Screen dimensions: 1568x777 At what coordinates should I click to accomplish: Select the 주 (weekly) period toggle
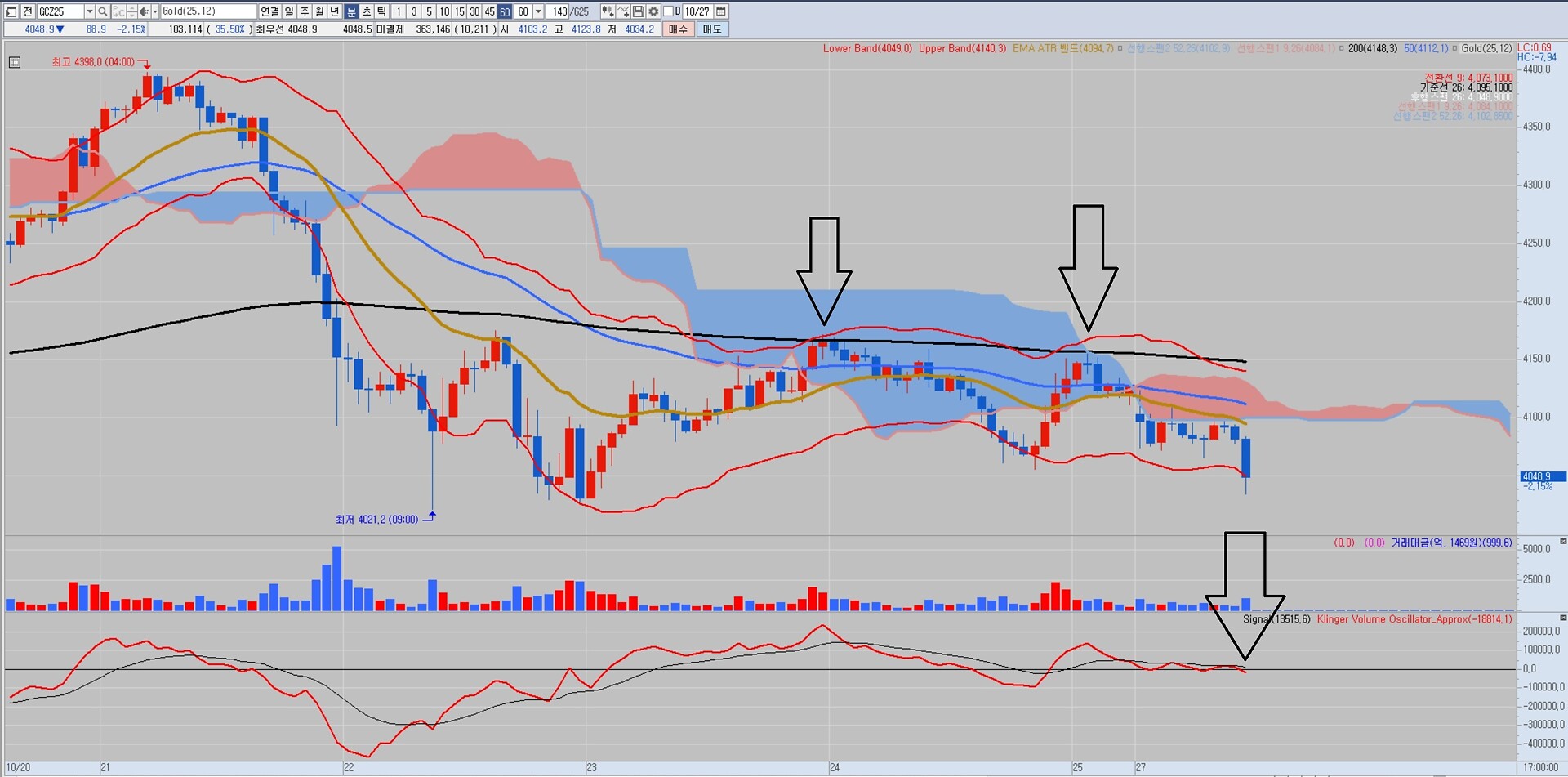click(305, 11)
